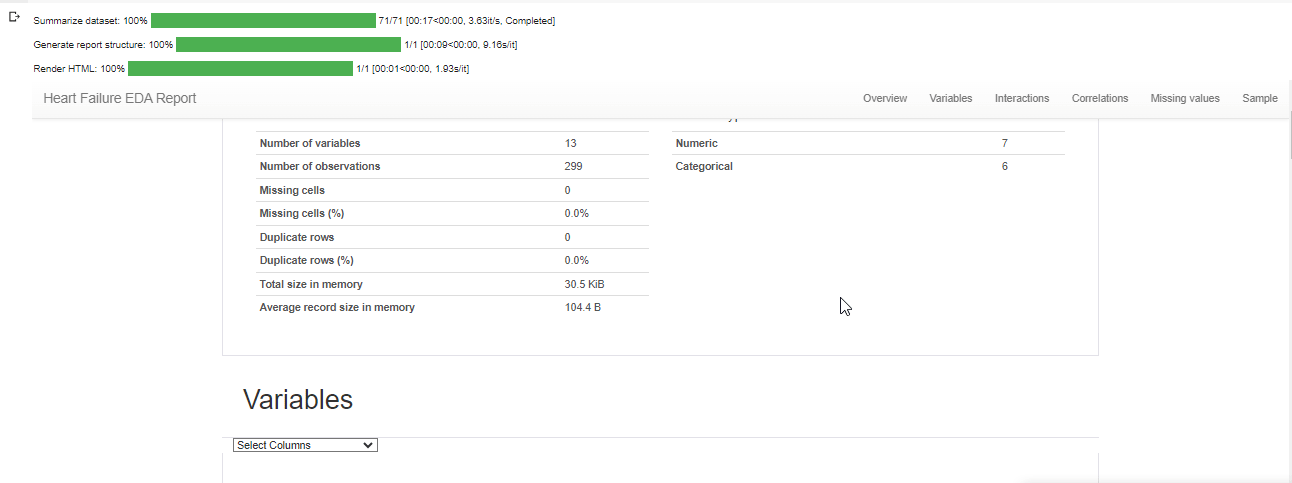Click the Numeric count value 7
1292x483 pixels.
[x=1005, y=143]
